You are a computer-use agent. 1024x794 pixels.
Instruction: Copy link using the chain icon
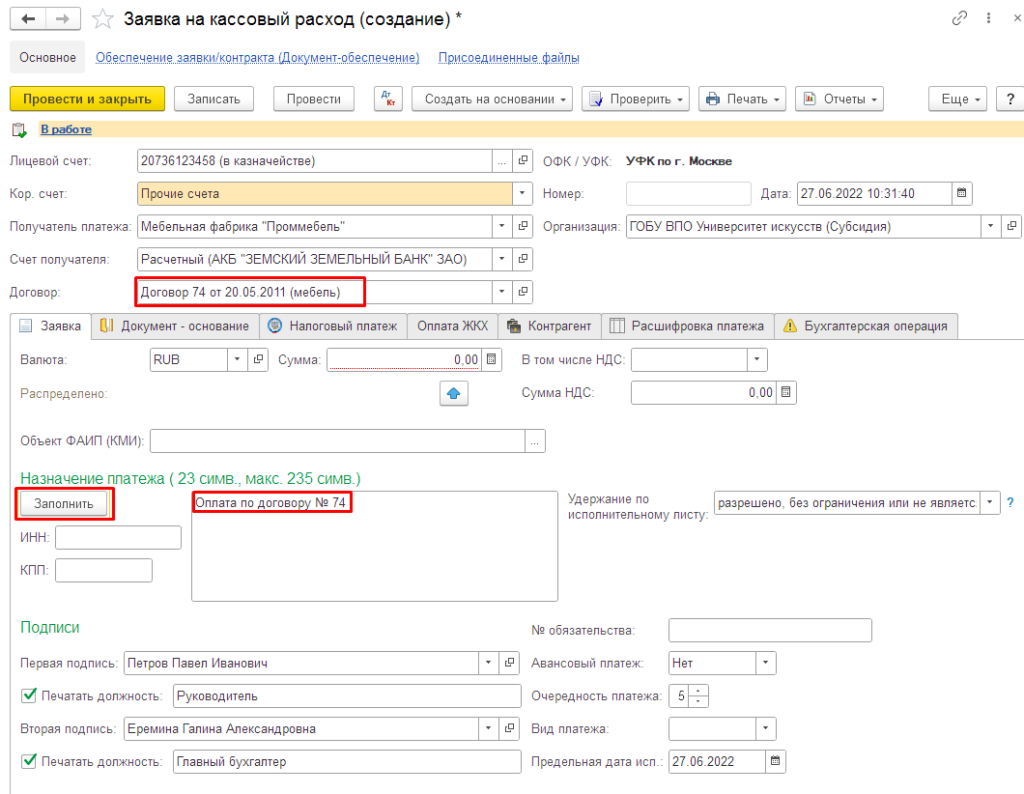click(961, 19)
